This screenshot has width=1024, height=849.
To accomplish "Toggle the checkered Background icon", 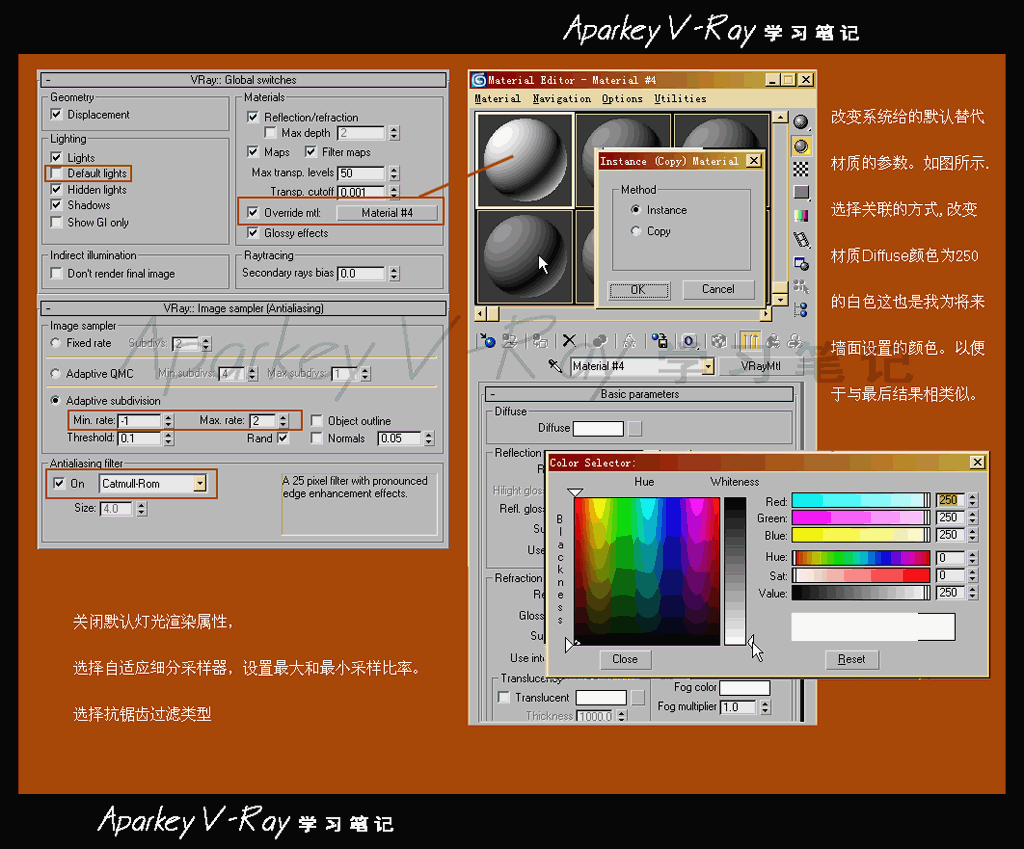I will pos(801,169).
